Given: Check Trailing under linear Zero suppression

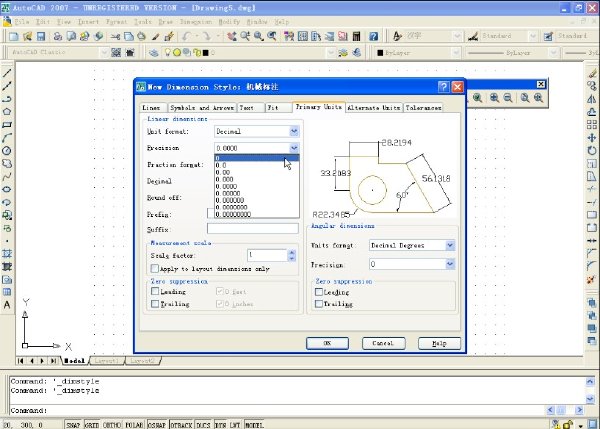Looking at the screenshot, I should click(155, 303).
